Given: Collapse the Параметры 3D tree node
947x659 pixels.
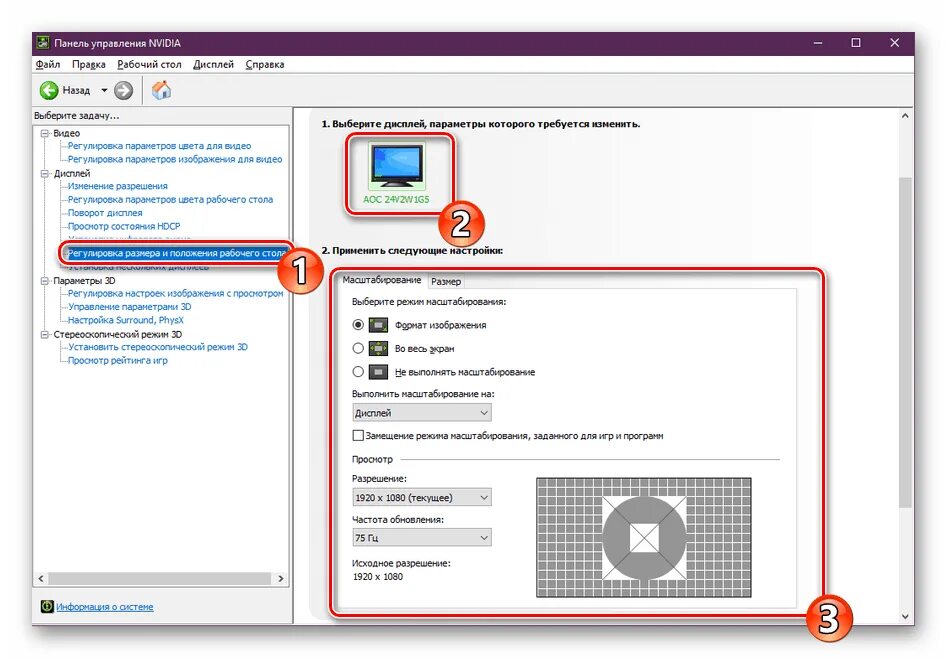Looking at the screenshot, I should [45, 281].
